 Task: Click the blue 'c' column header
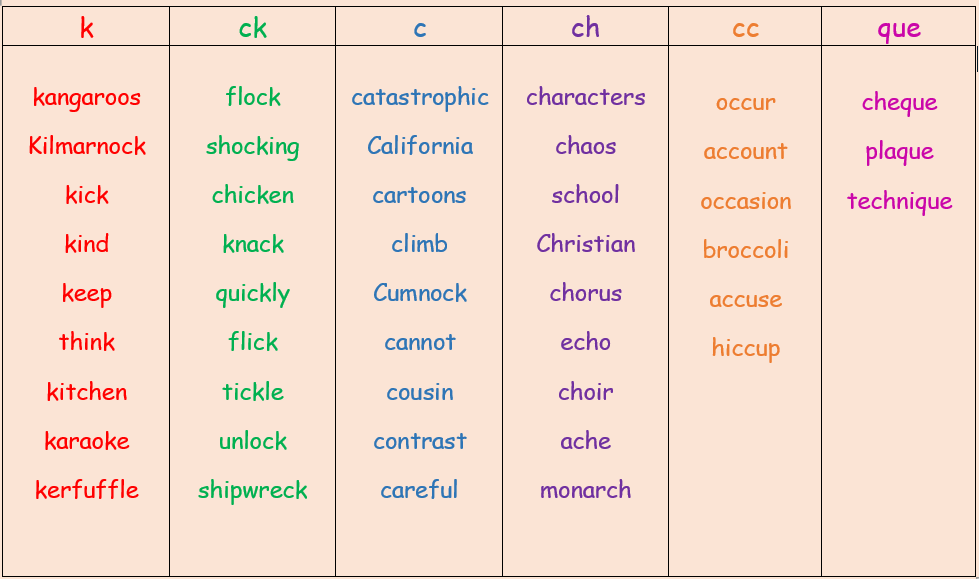[419, 28]
